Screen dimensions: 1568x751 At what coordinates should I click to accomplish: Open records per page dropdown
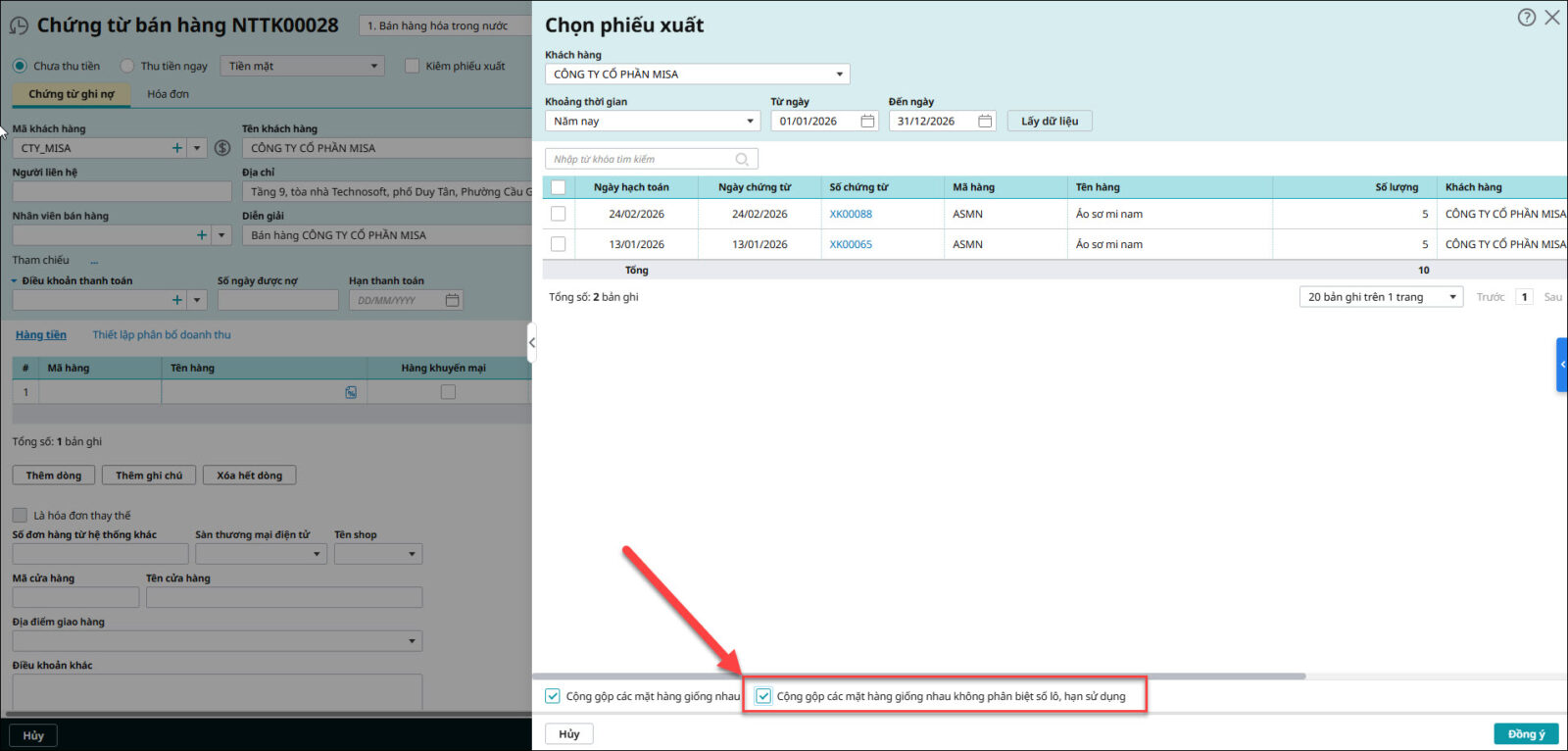coord(1451,297)
